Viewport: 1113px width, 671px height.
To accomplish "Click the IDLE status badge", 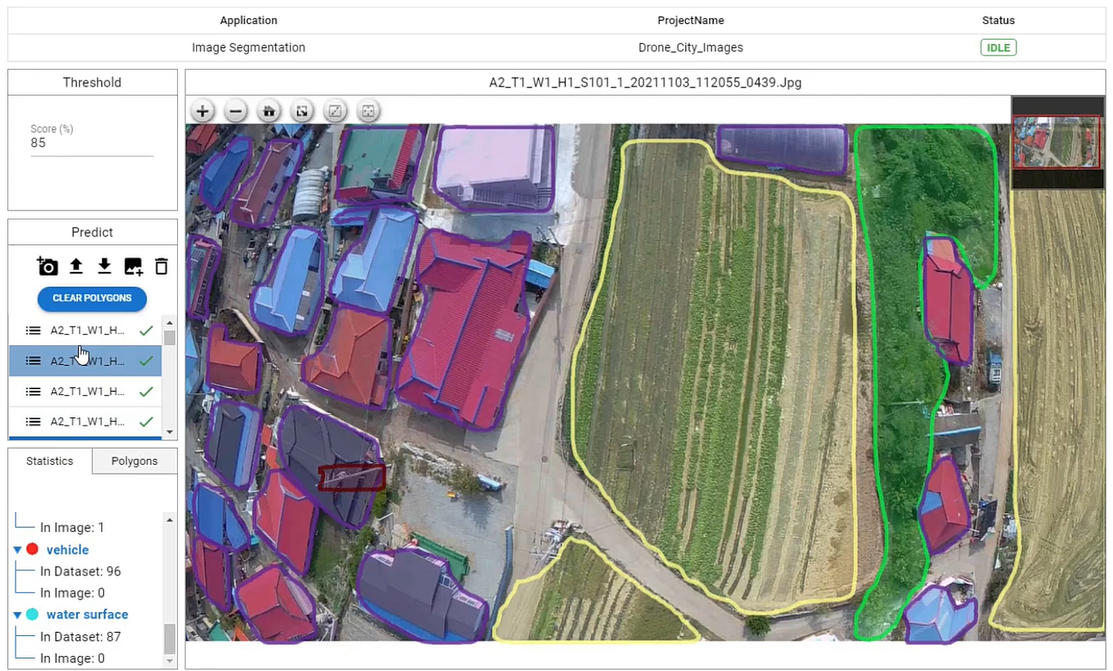I will 998,47.
